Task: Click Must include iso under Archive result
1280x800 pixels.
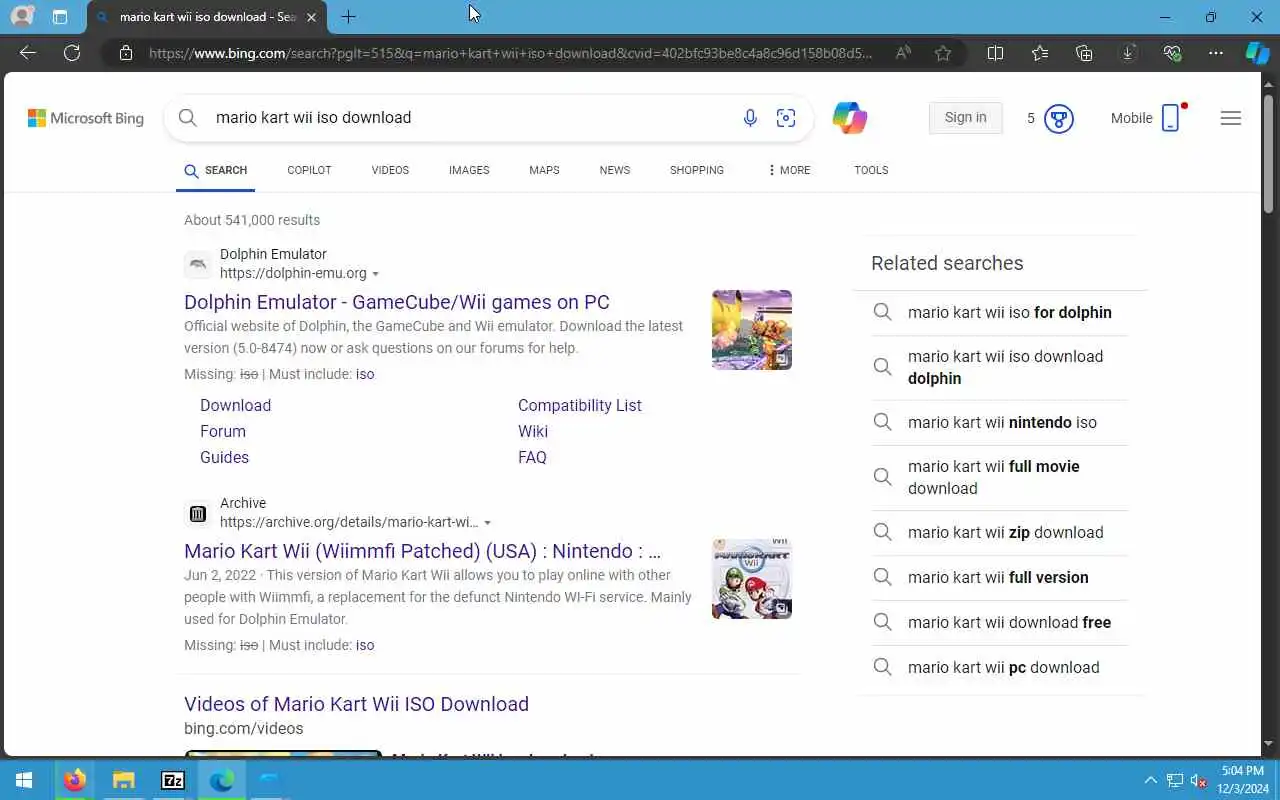Action: (x=365, y=645)
